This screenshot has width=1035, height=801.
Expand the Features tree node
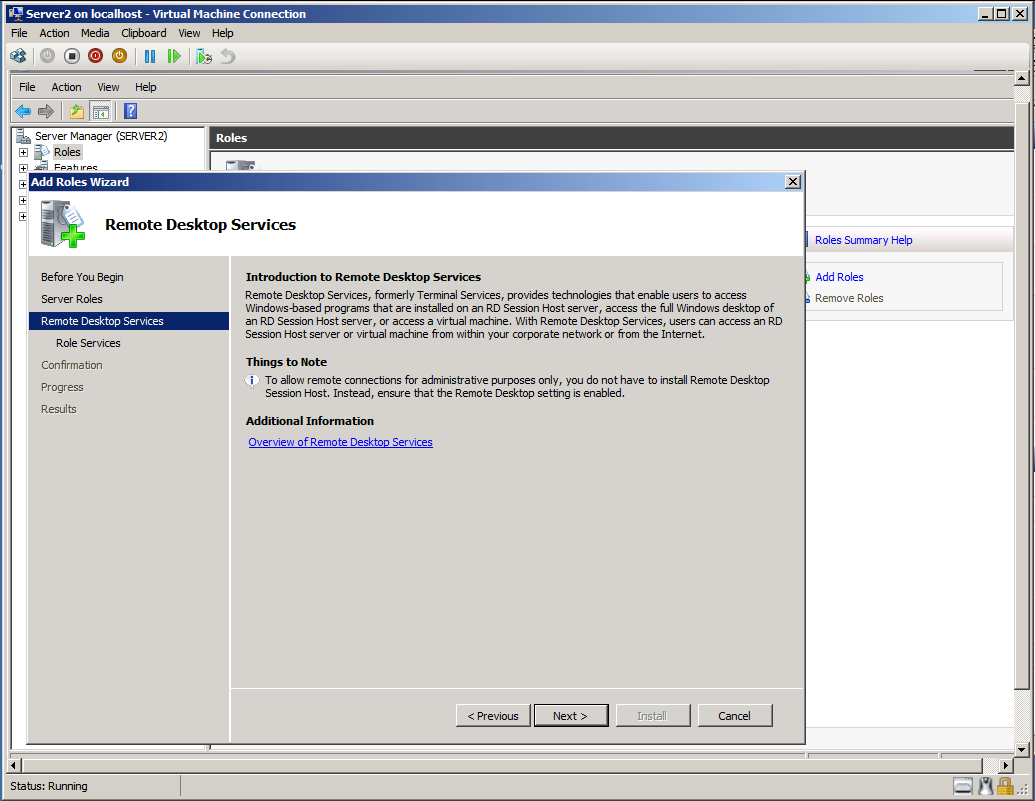click(x=23, y=168)
